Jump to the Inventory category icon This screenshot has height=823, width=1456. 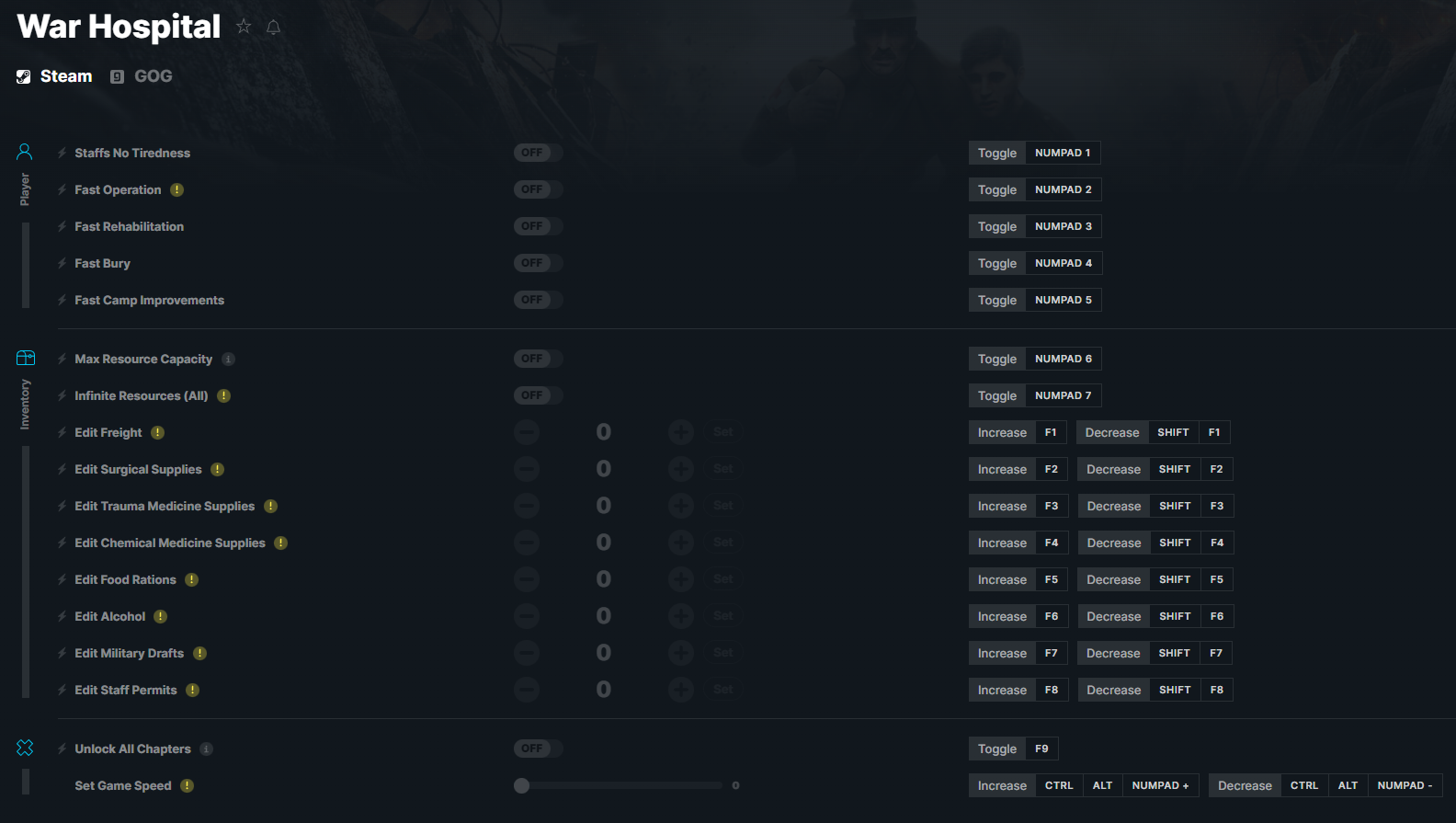[25, 358]
